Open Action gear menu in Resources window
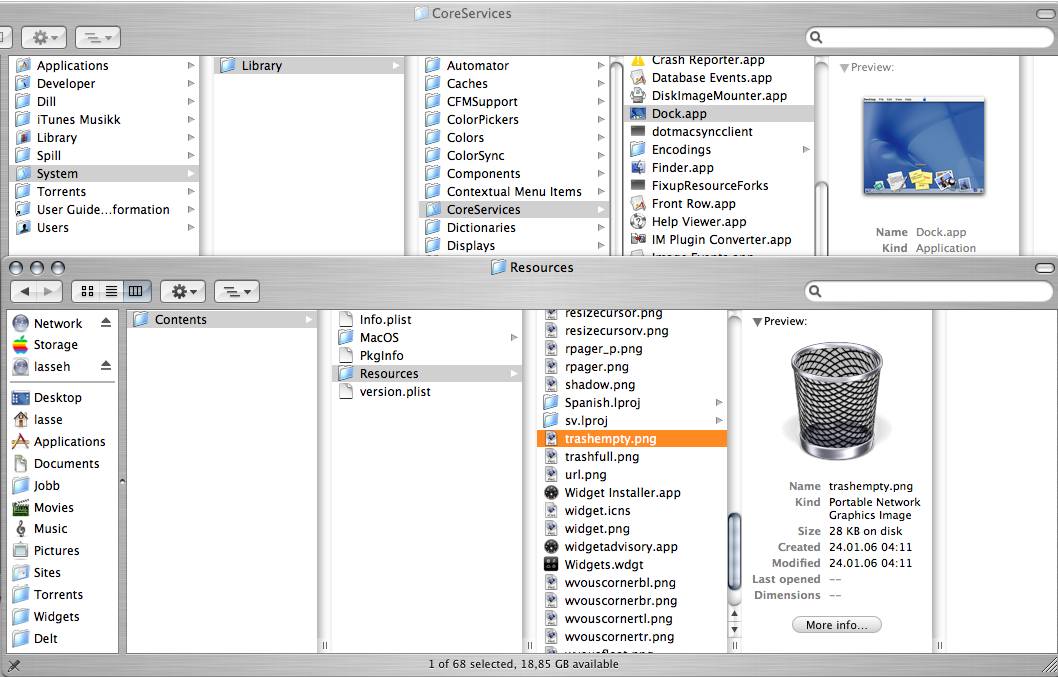 click(x=183, y=291)
